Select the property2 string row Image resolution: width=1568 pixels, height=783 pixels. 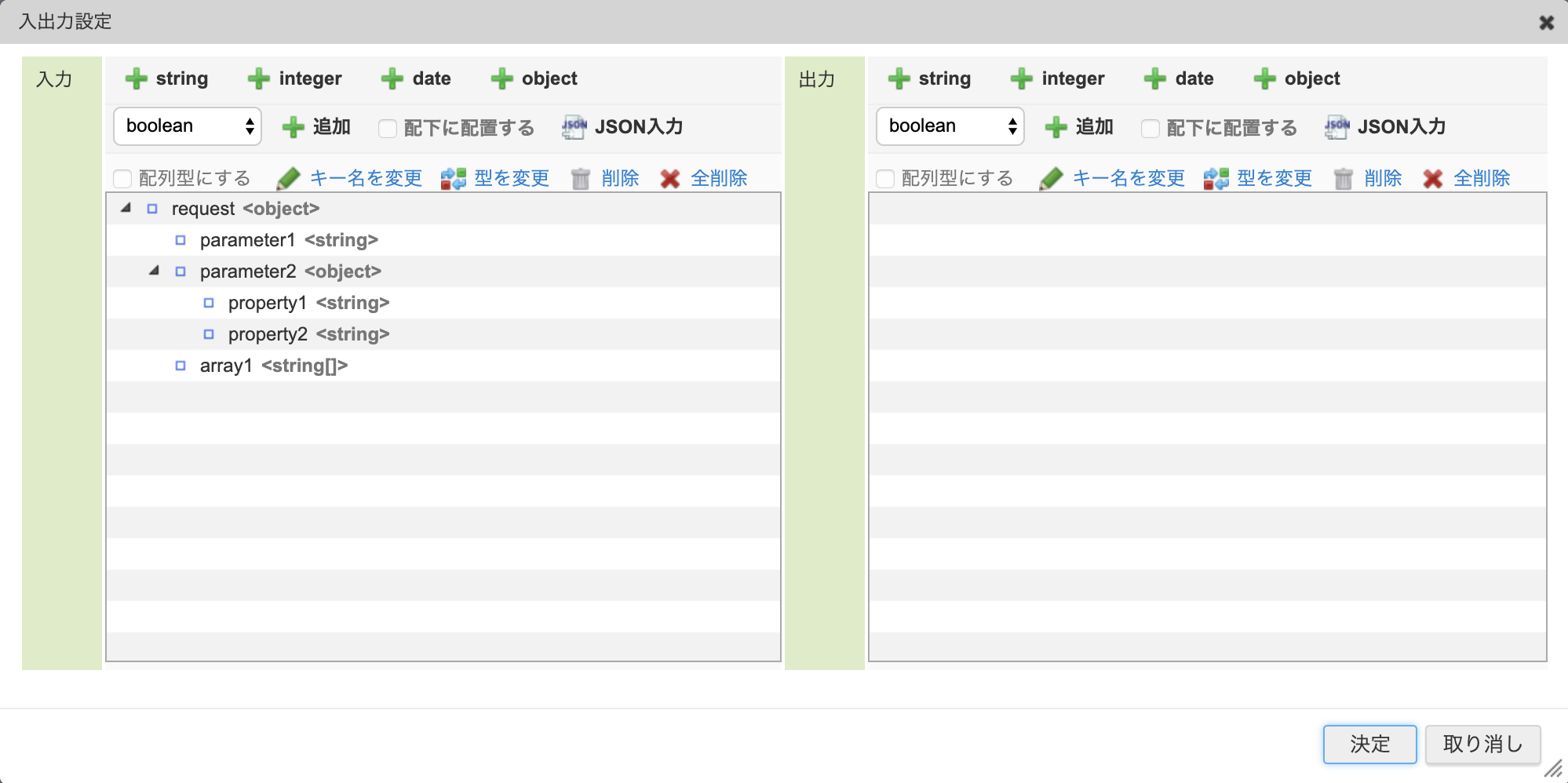coord(443,334)
